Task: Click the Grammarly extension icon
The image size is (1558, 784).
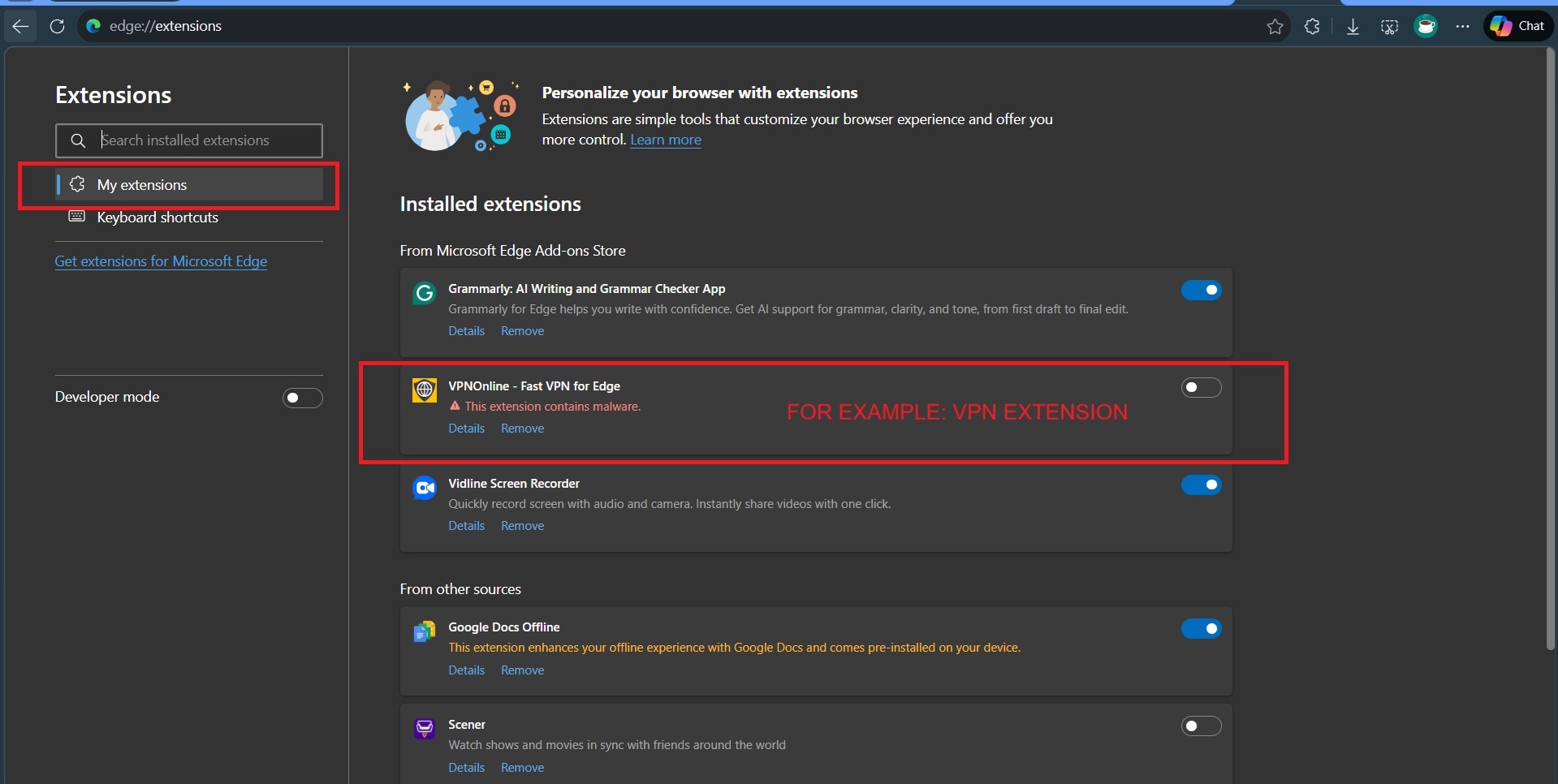Action: [x=424, y=293]
